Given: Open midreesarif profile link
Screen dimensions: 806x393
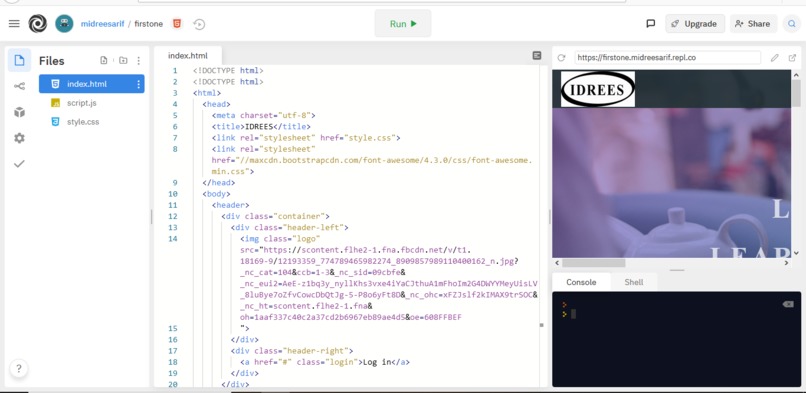Looking at the screenshot, I should 102,24.
